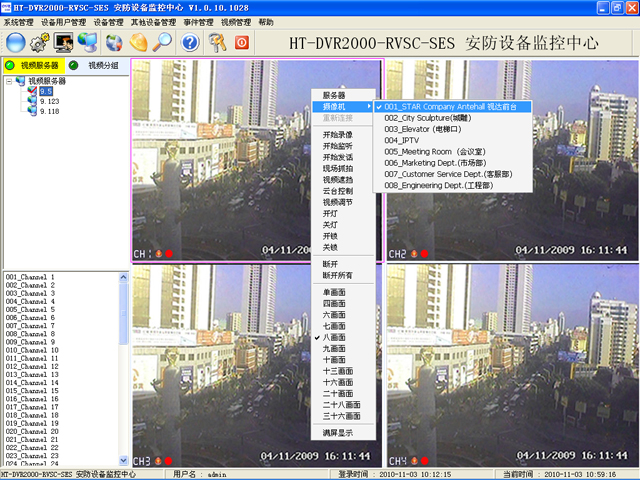Viewport: 640px width, 480px height.
Task: Click the blue sphere toolbar icon
Action: point(16,42)
